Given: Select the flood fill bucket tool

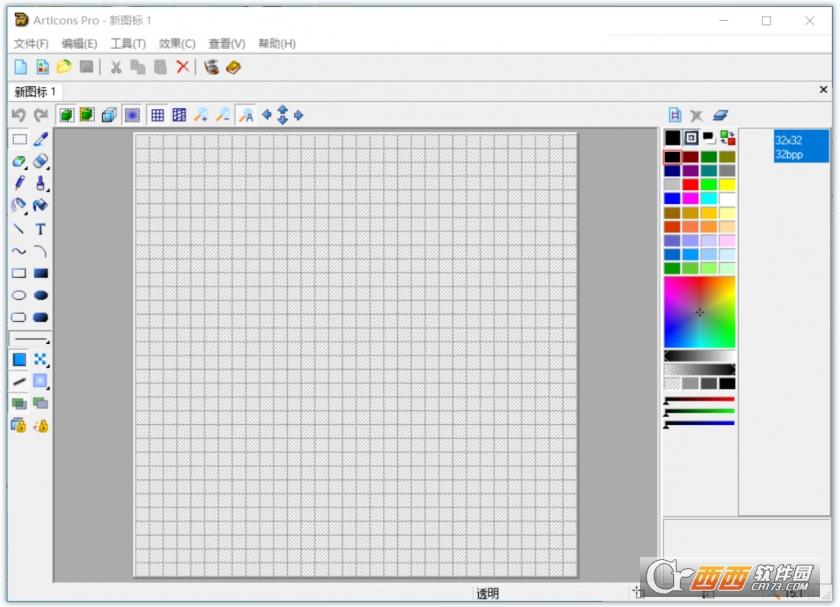Looking at the screenshot, I should [40, 205].
